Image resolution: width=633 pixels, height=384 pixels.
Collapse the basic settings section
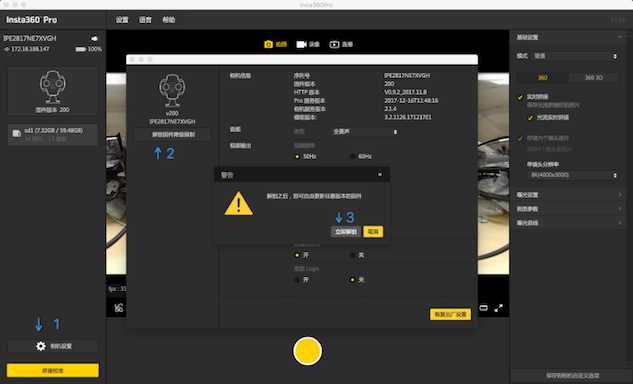point(620,37)
